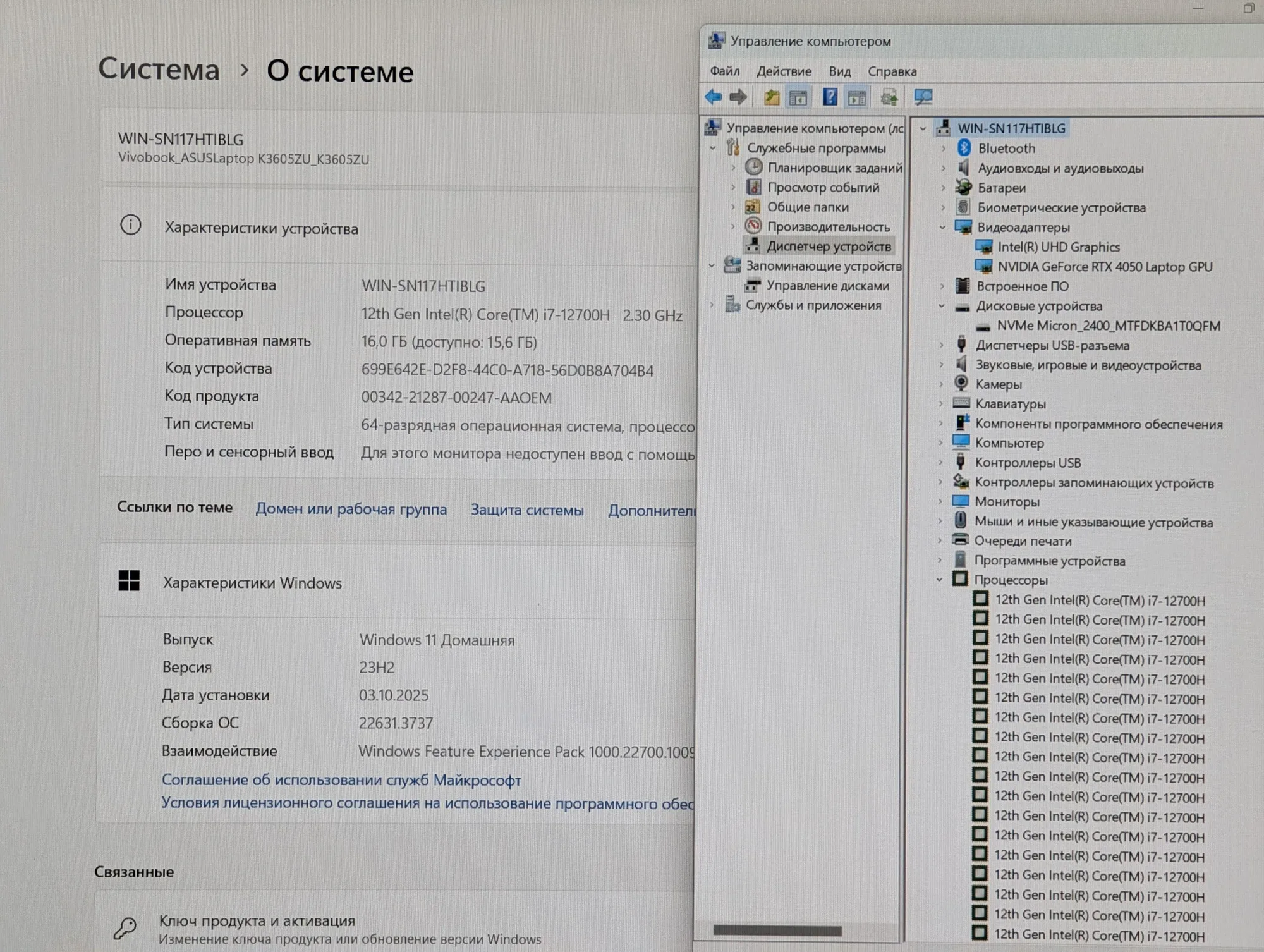
Task: Open the Защита системы link
Action: [527, 510]
